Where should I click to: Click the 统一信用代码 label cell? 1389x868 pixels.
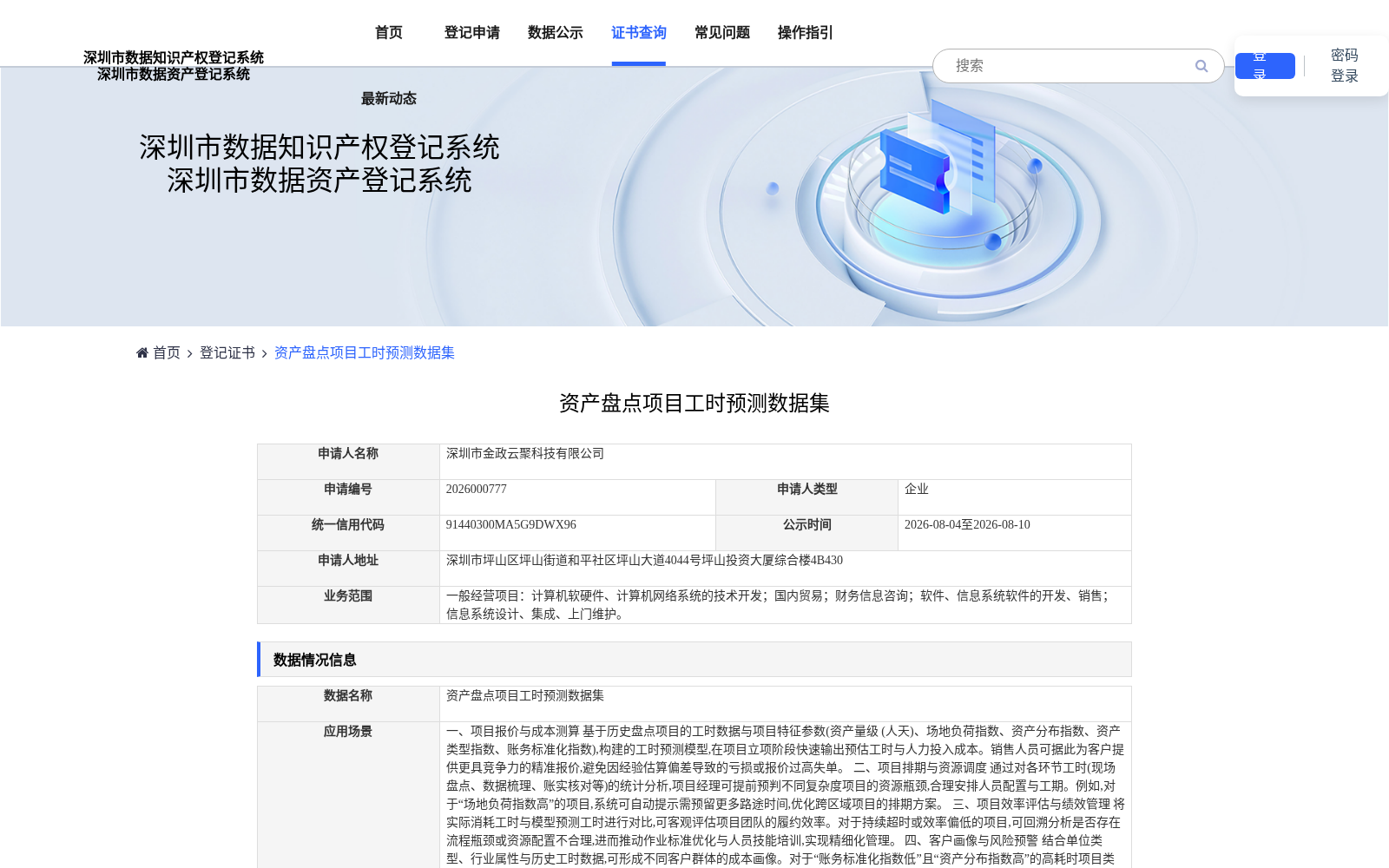click(x=348, y=533)
